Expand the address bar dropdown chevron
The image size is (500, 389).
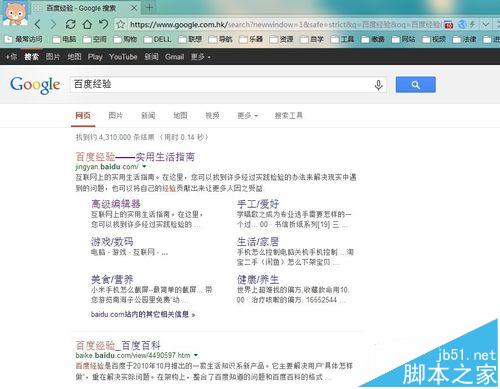pos(486,24)
